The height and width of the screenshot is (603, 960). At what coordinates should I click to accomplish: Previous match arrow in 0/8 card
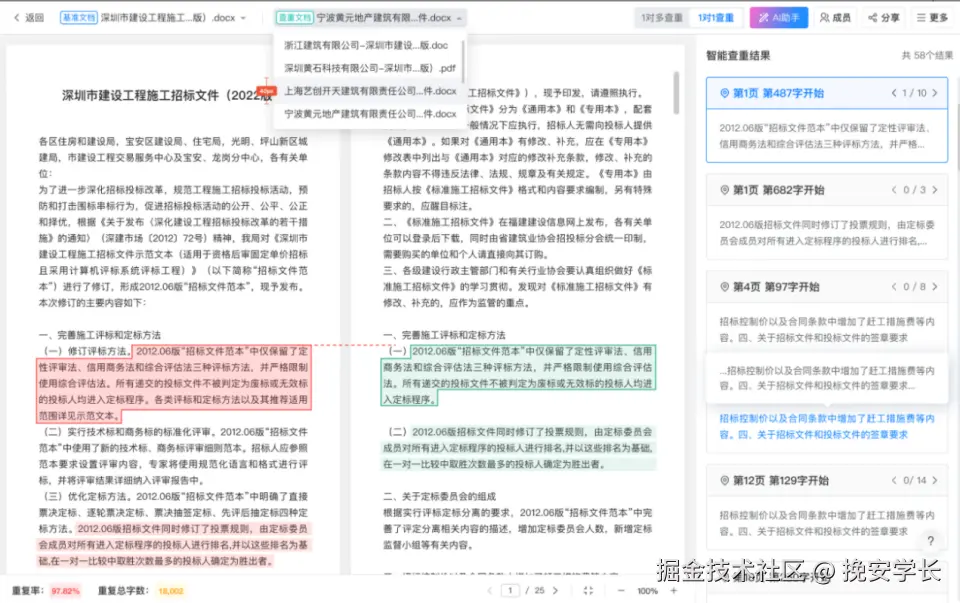(894, 287)
